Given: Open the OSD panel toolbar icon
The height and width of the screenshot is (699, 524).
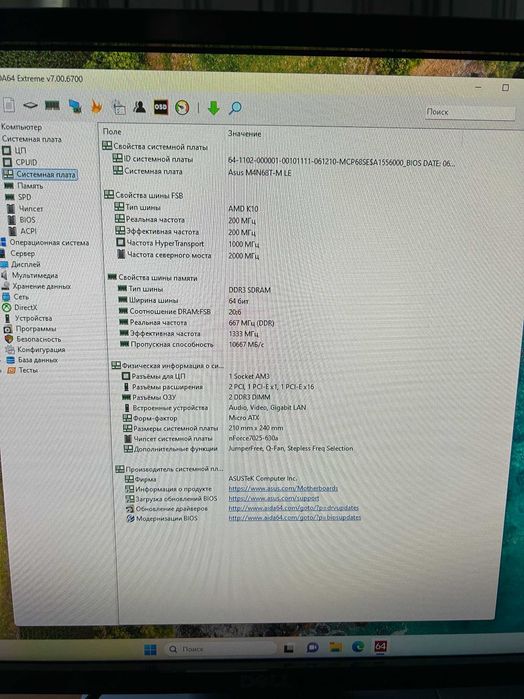Looking at the screenshot, I should (161, 107).
